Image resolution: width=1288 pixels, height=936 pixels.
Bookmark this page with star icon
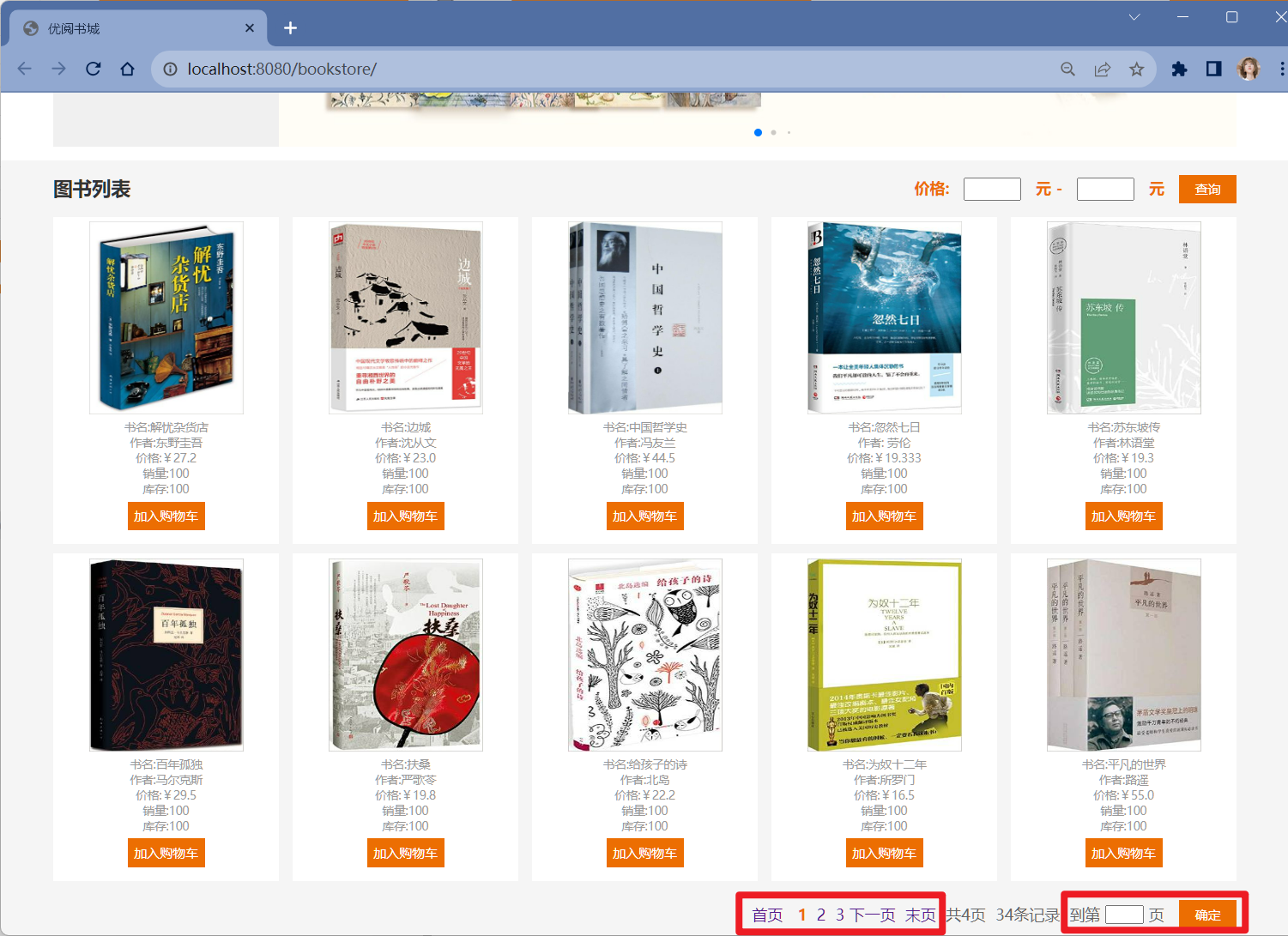pyautogui.click(x=1136, y=69)
